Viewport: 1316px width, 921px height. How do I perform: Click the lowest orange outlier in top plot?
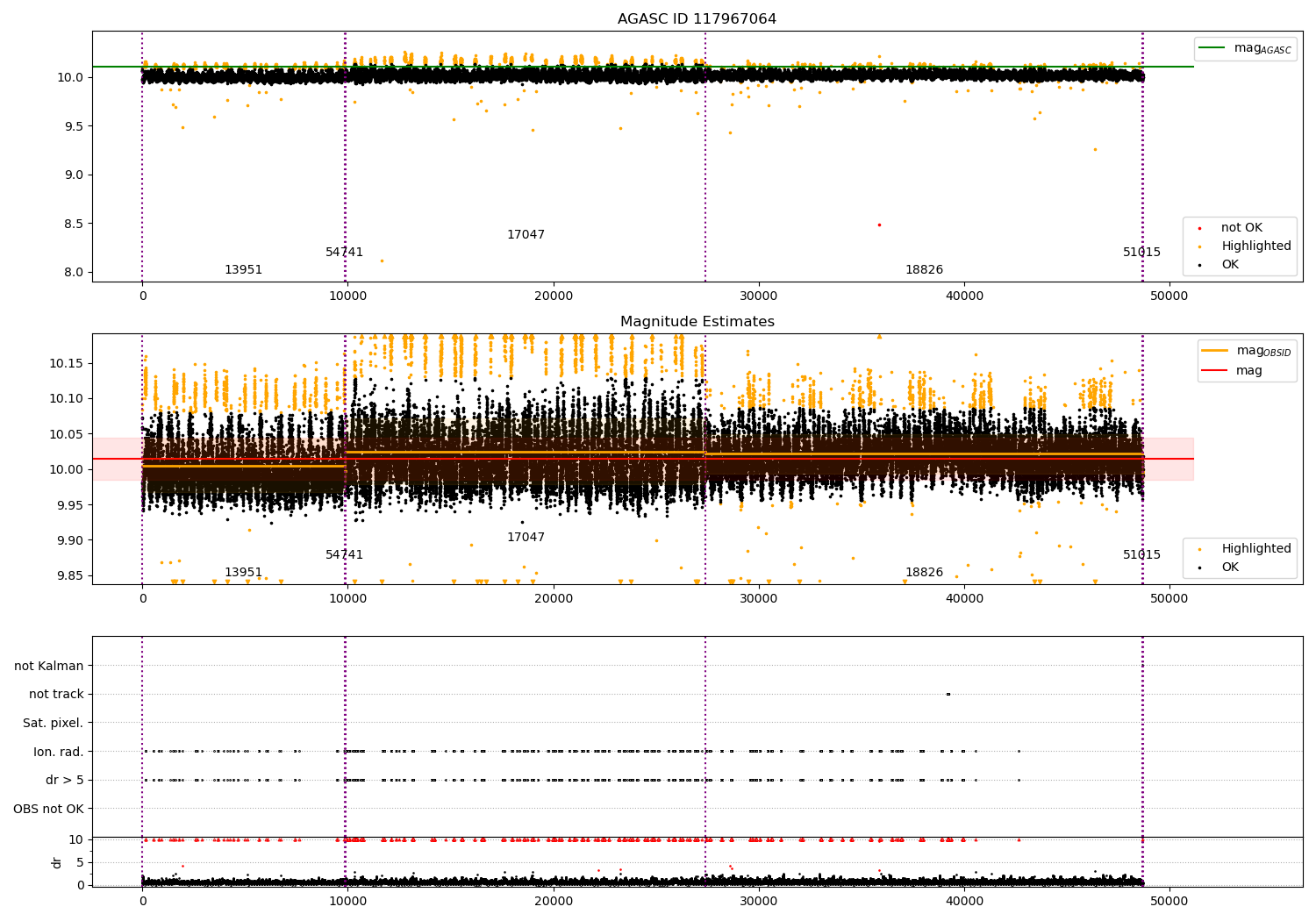coord(382,261)
